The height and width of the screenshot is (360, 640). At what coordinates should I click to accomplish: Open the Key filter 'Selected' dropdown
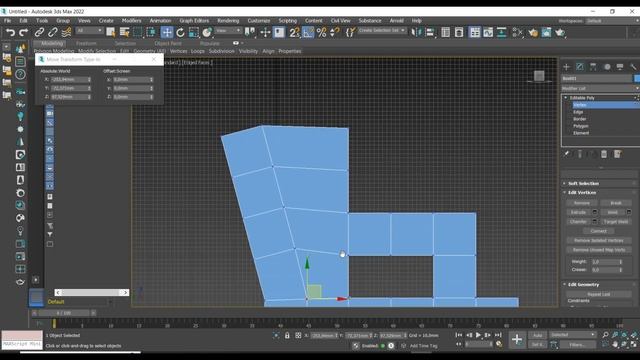tap(572, 335)
